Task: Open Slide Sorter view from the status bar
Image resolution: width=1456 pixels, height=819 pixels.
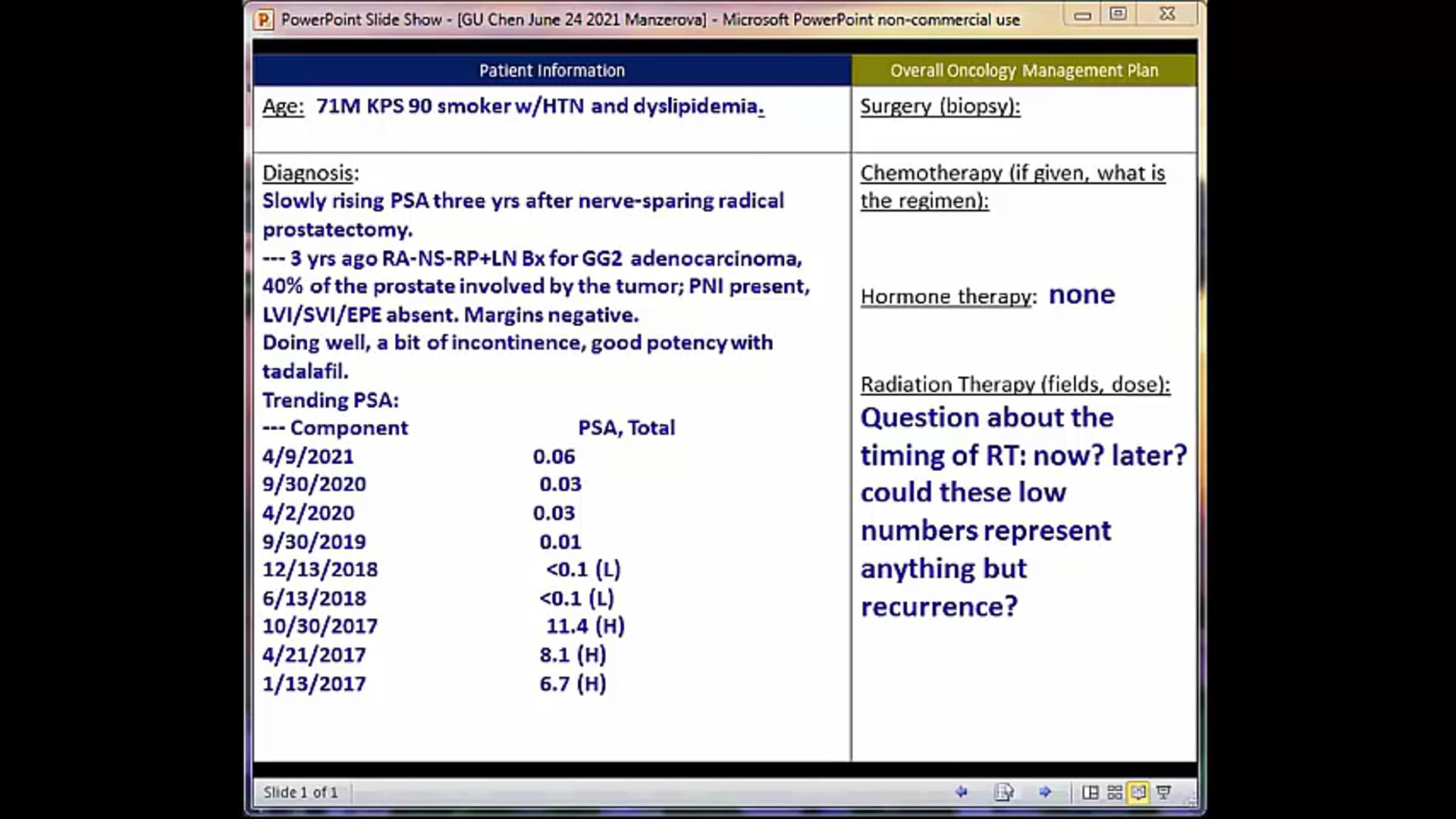Action: click(1115, 792)
